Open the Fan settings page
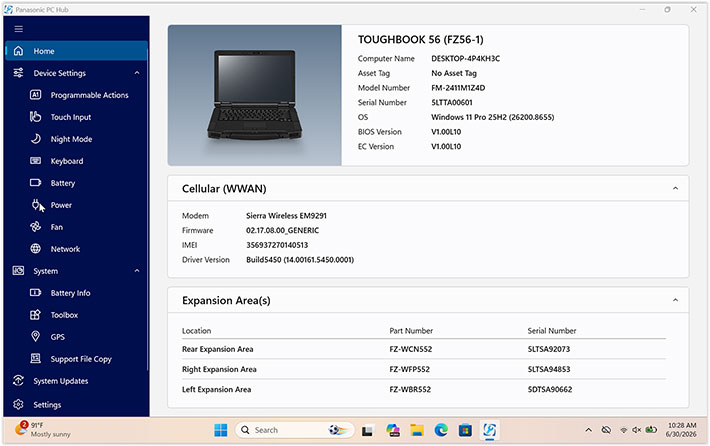710x446 pixels. pyautogui.click(x=57, y=227)
